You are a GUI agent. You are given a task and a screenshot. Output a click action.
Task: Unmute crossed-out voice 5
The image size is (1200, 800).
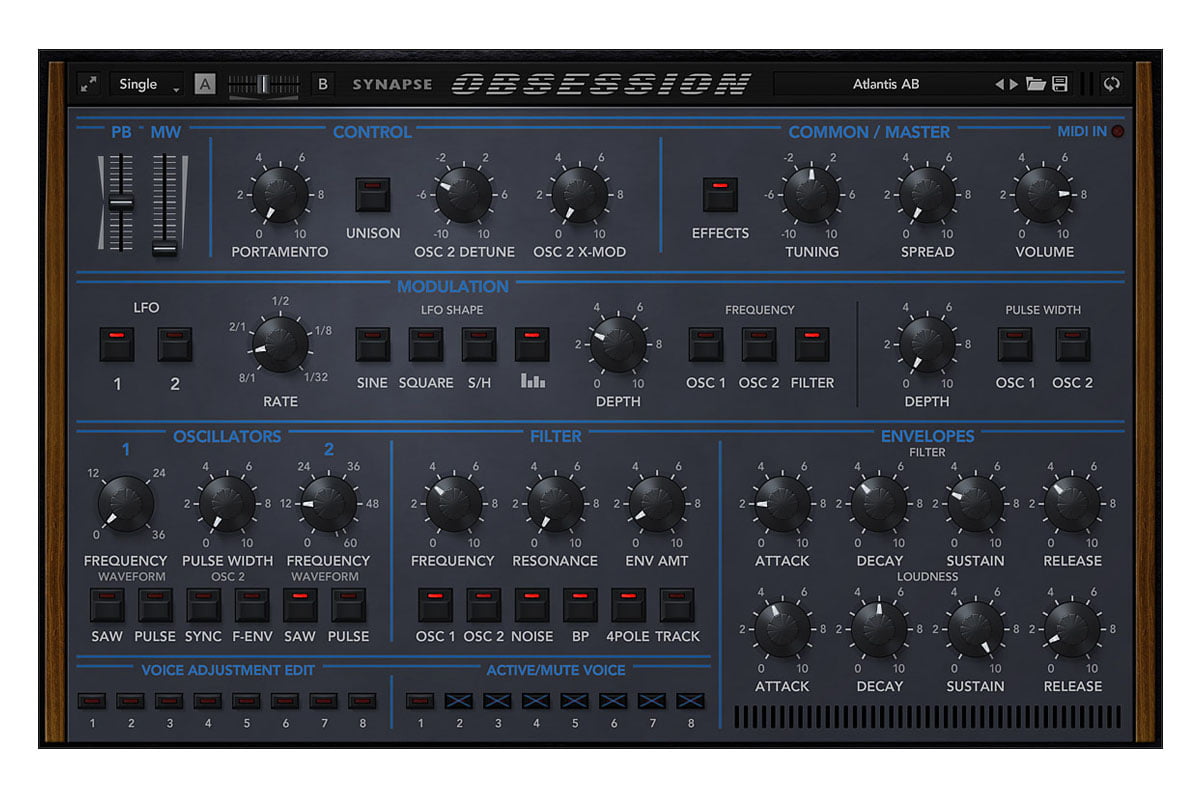tap(575, 701)
